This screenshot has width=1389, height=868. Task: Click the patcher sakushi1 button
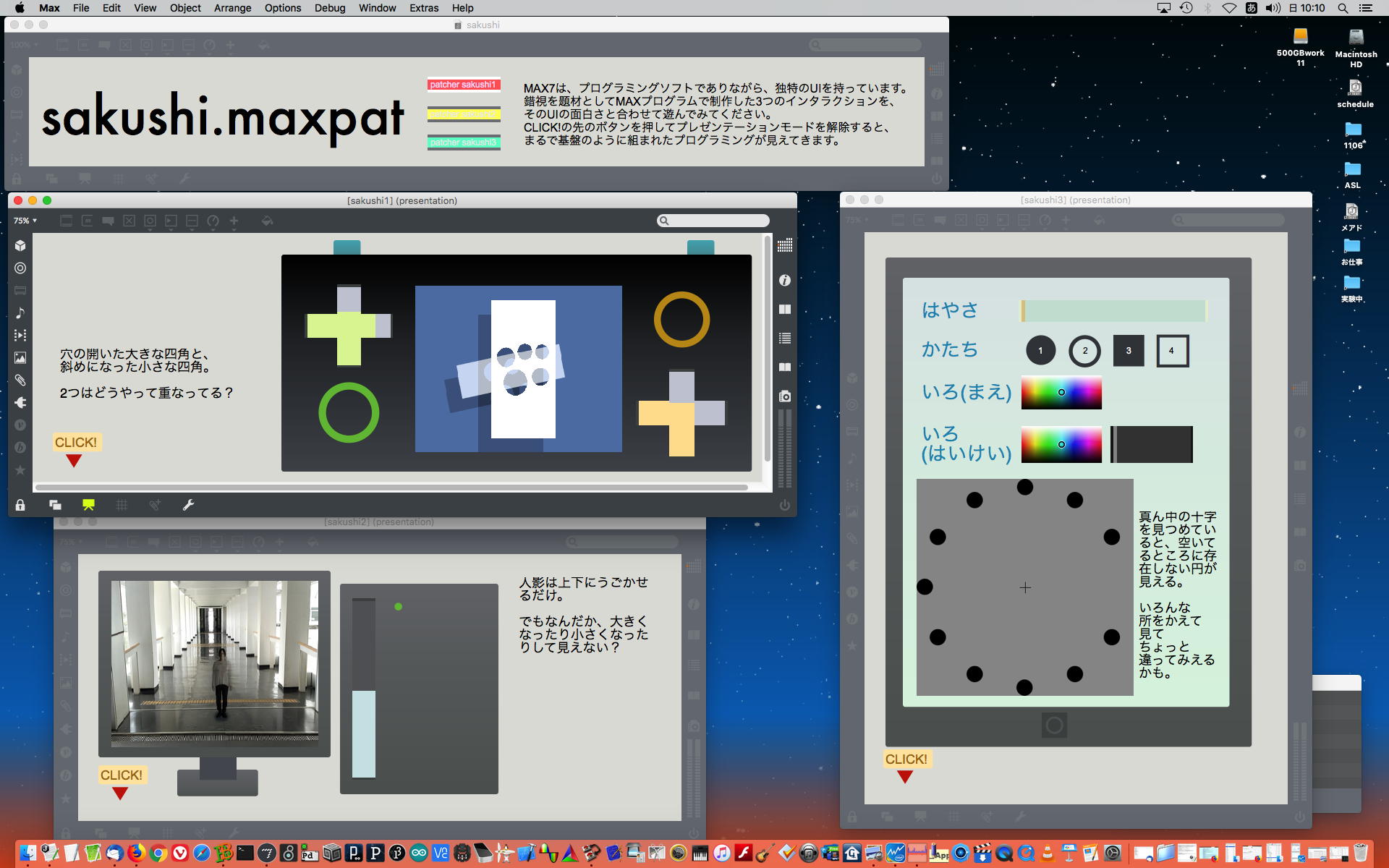pos(463,85)
